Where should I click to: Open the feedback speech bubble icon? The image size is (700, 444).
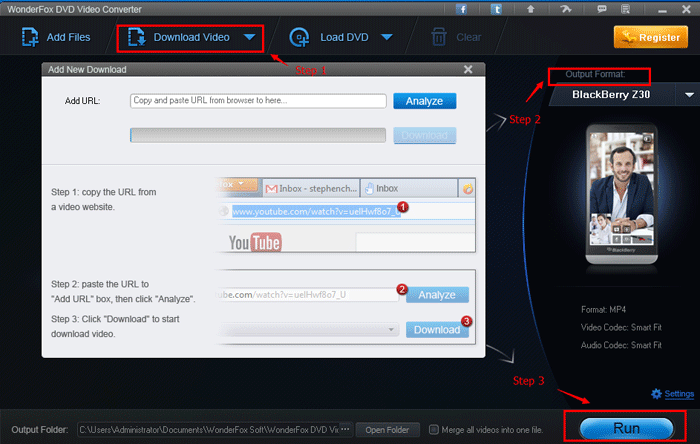pos(601,9)
